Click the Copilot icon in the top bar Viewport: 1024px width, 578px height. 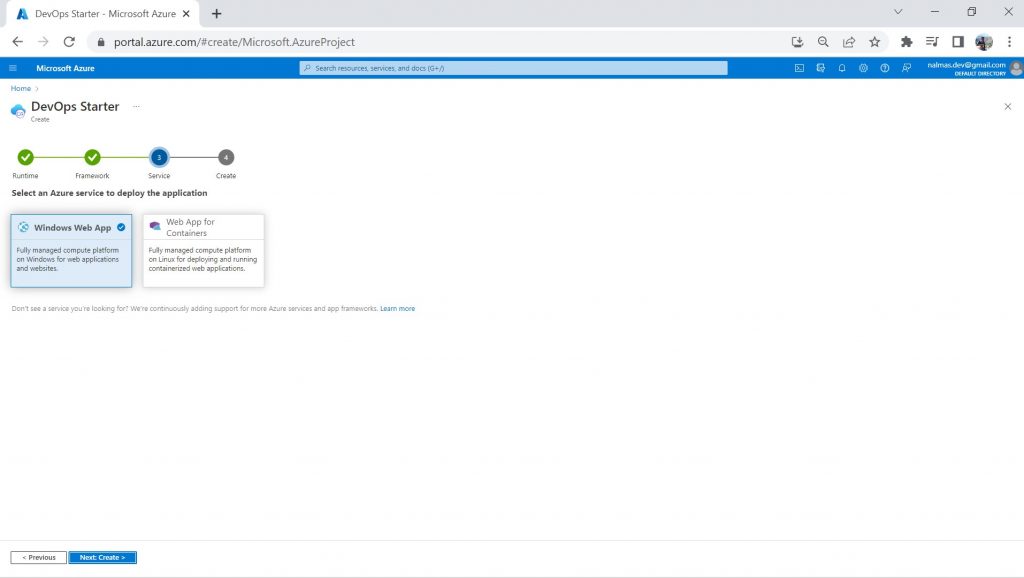click(822, 68)
